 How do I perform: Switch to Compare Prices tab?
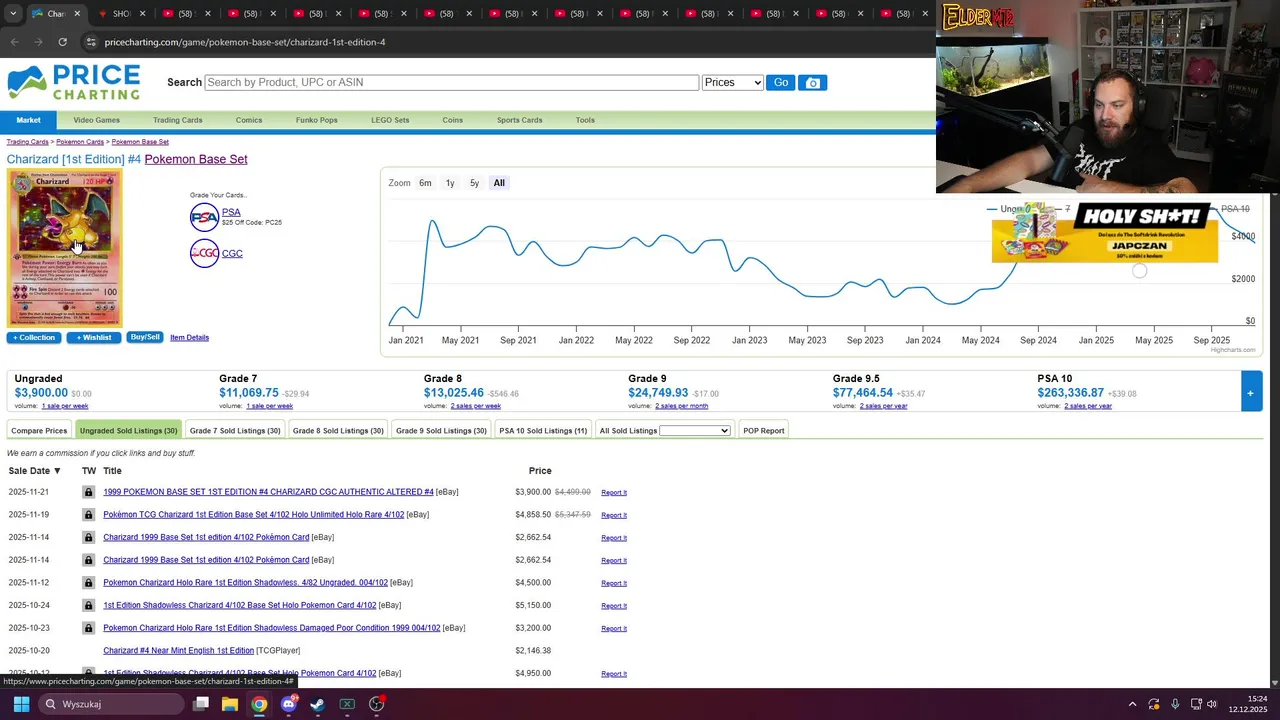pos(39,431)
